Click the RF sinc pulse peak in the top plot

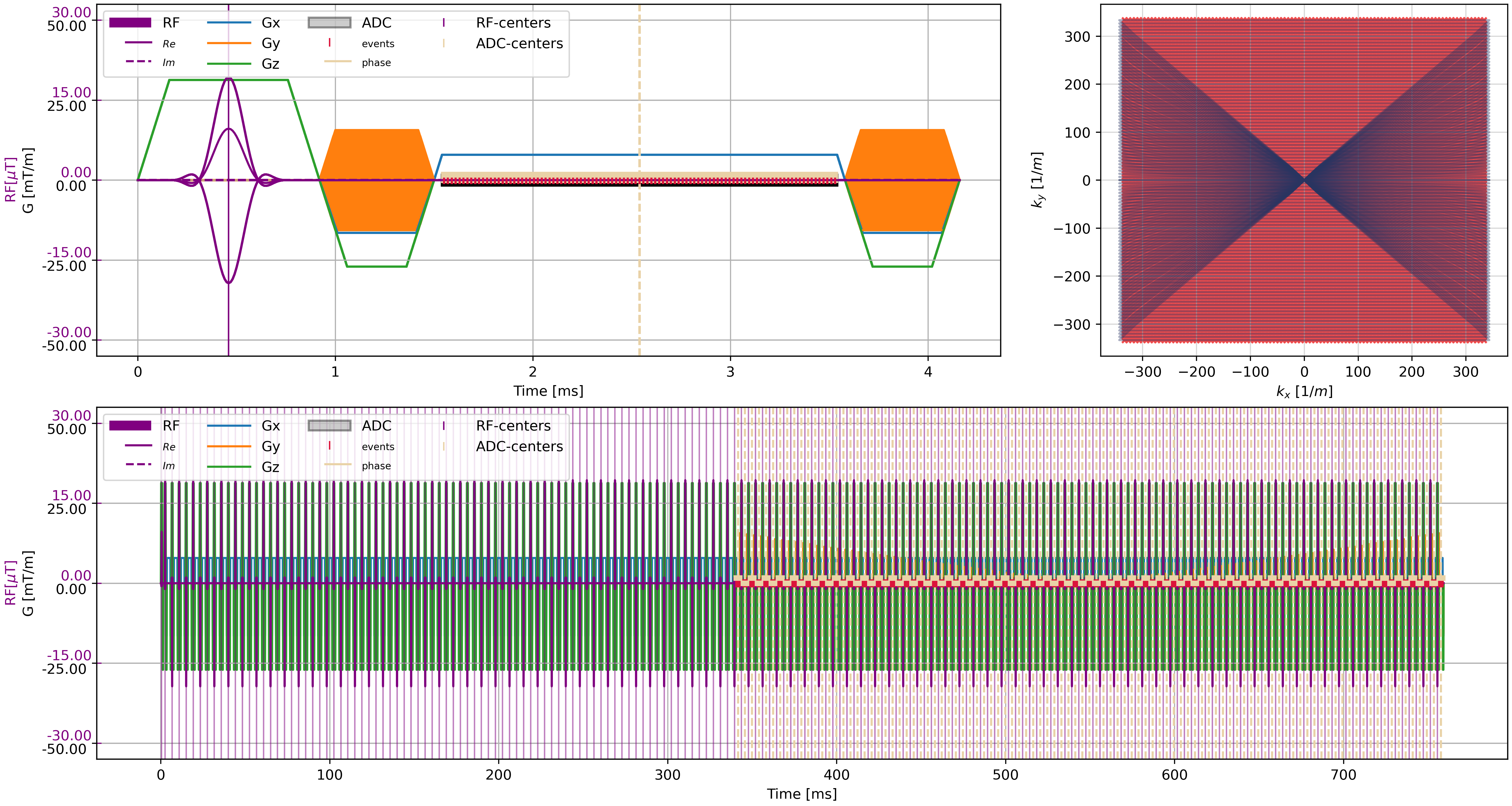coord(228,79)
